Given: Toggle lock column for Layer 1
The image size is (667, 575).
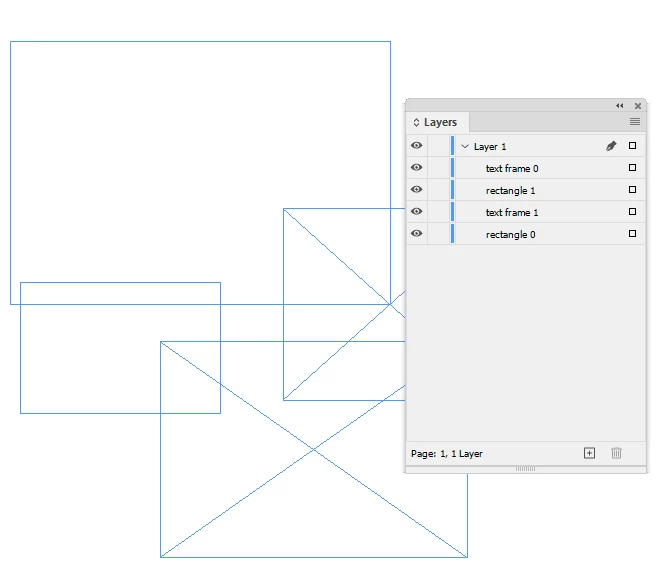Looking at the screenshot, I should (438, 146).
